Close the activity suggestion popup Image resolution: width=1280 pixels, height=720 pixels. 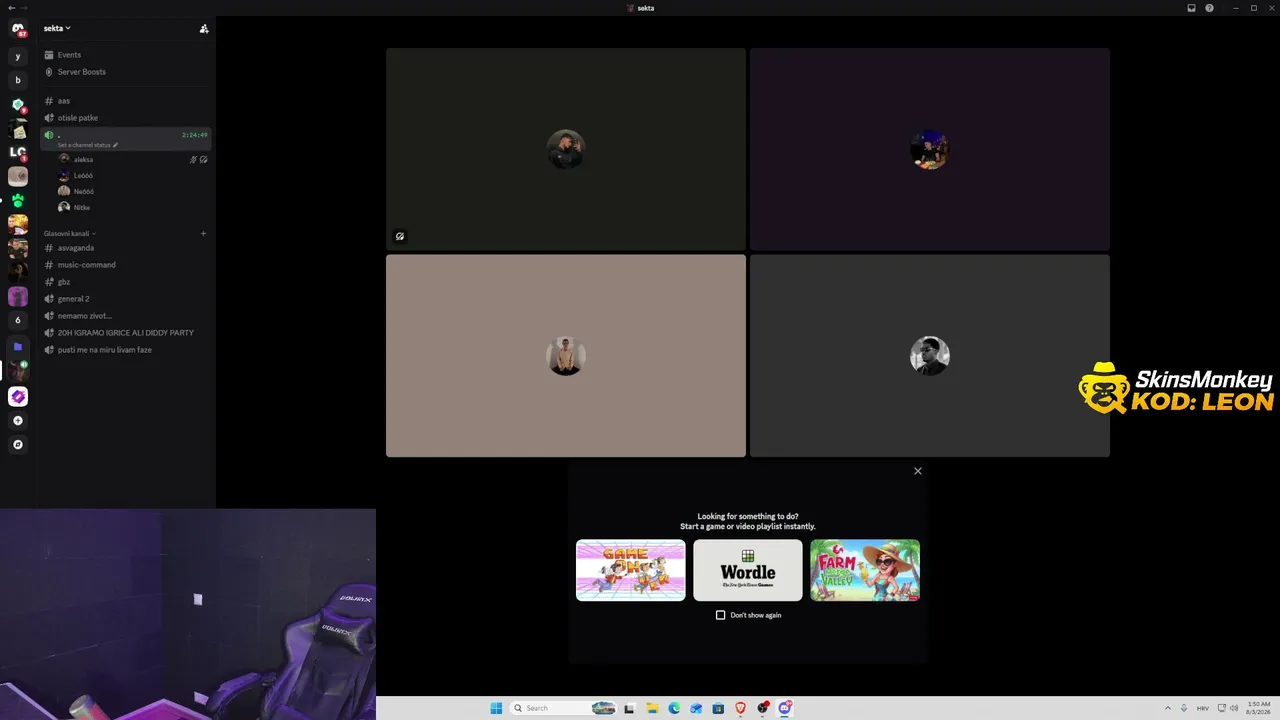(918, 471)
